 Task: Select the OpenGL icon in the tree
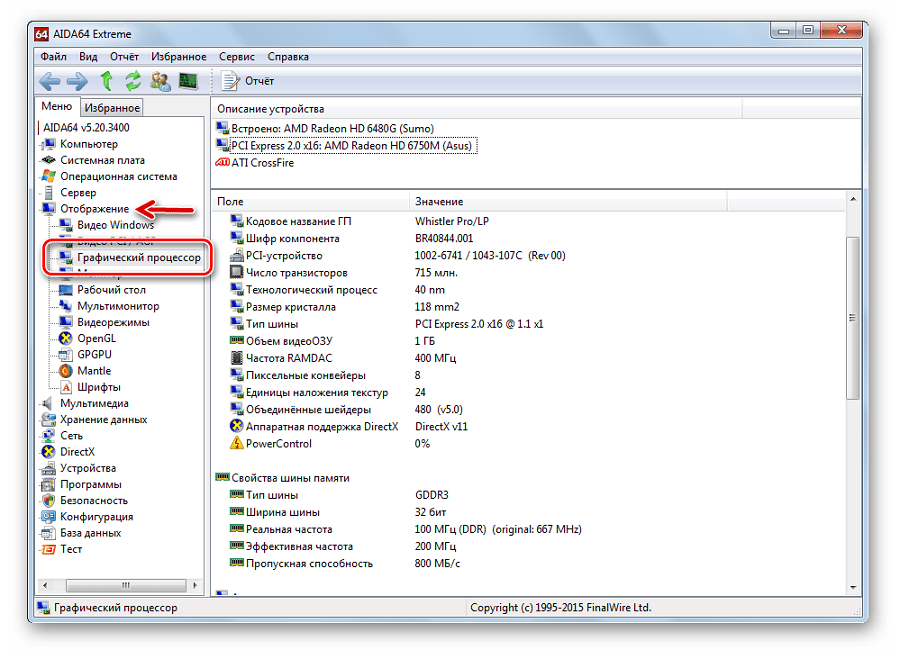(67, 339)
